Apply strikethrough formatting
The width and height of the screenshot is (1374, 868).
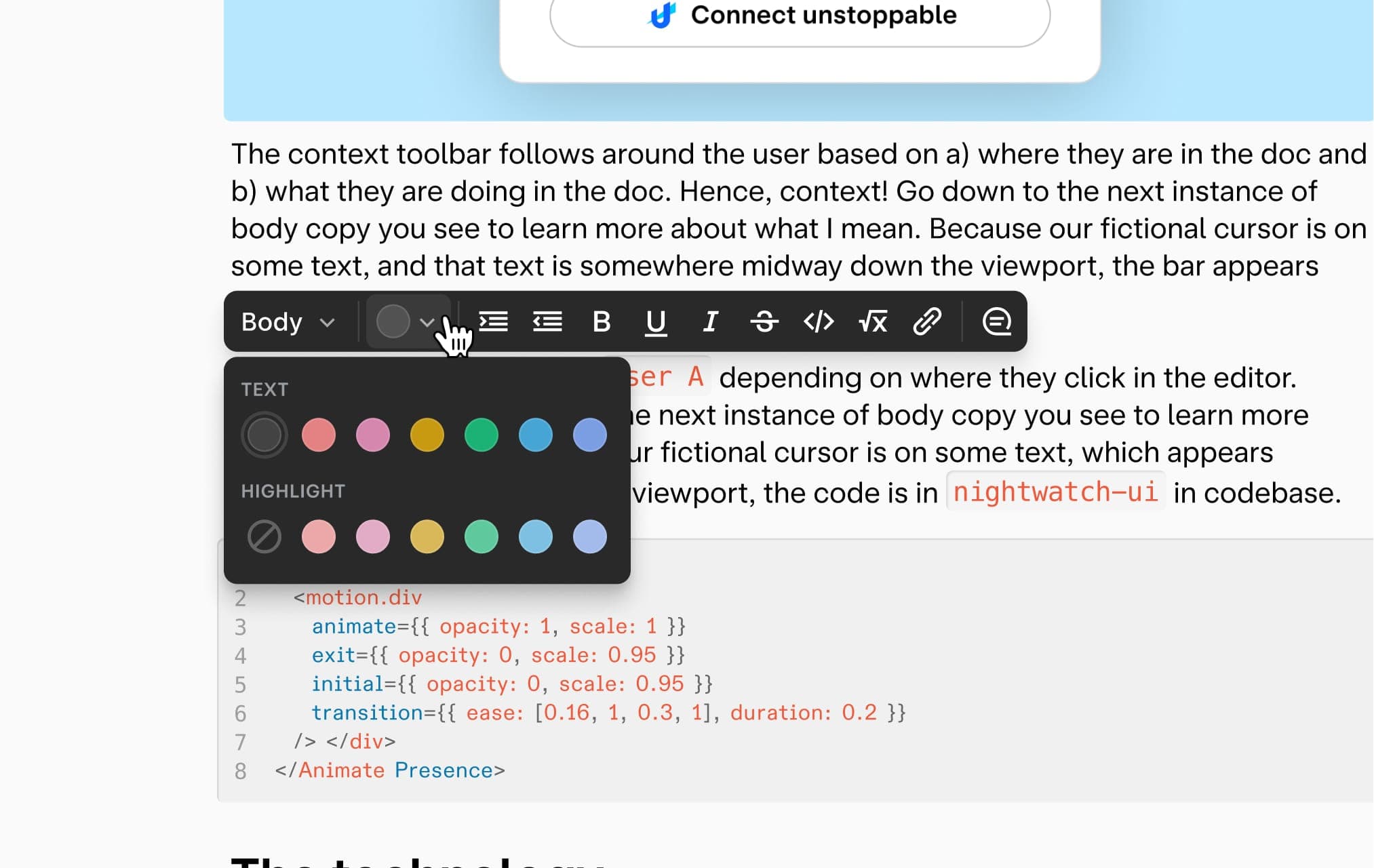pyautogui.click(x=764, y=321)
